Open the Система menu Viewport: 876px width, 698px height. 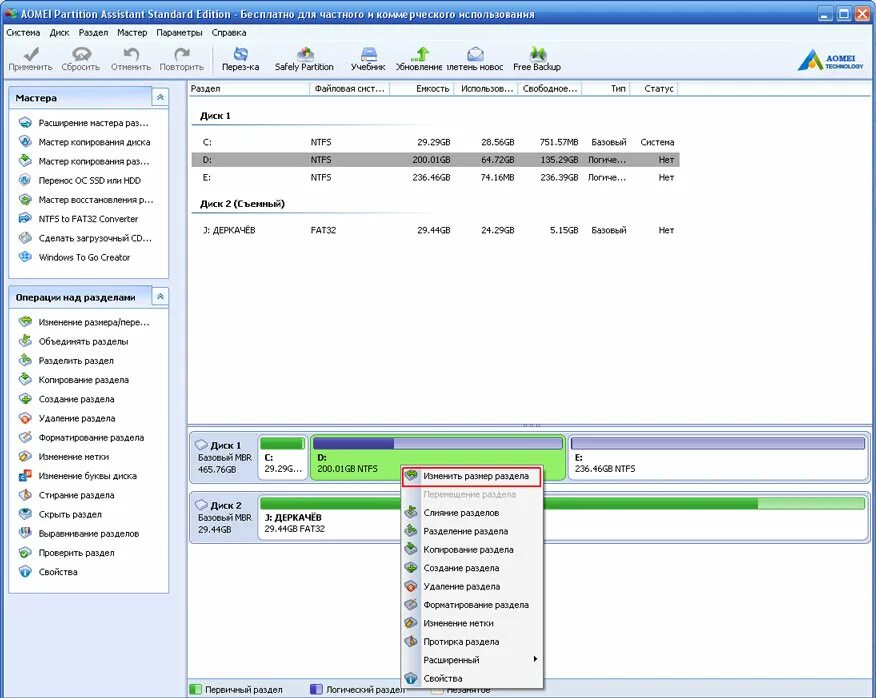23,32
